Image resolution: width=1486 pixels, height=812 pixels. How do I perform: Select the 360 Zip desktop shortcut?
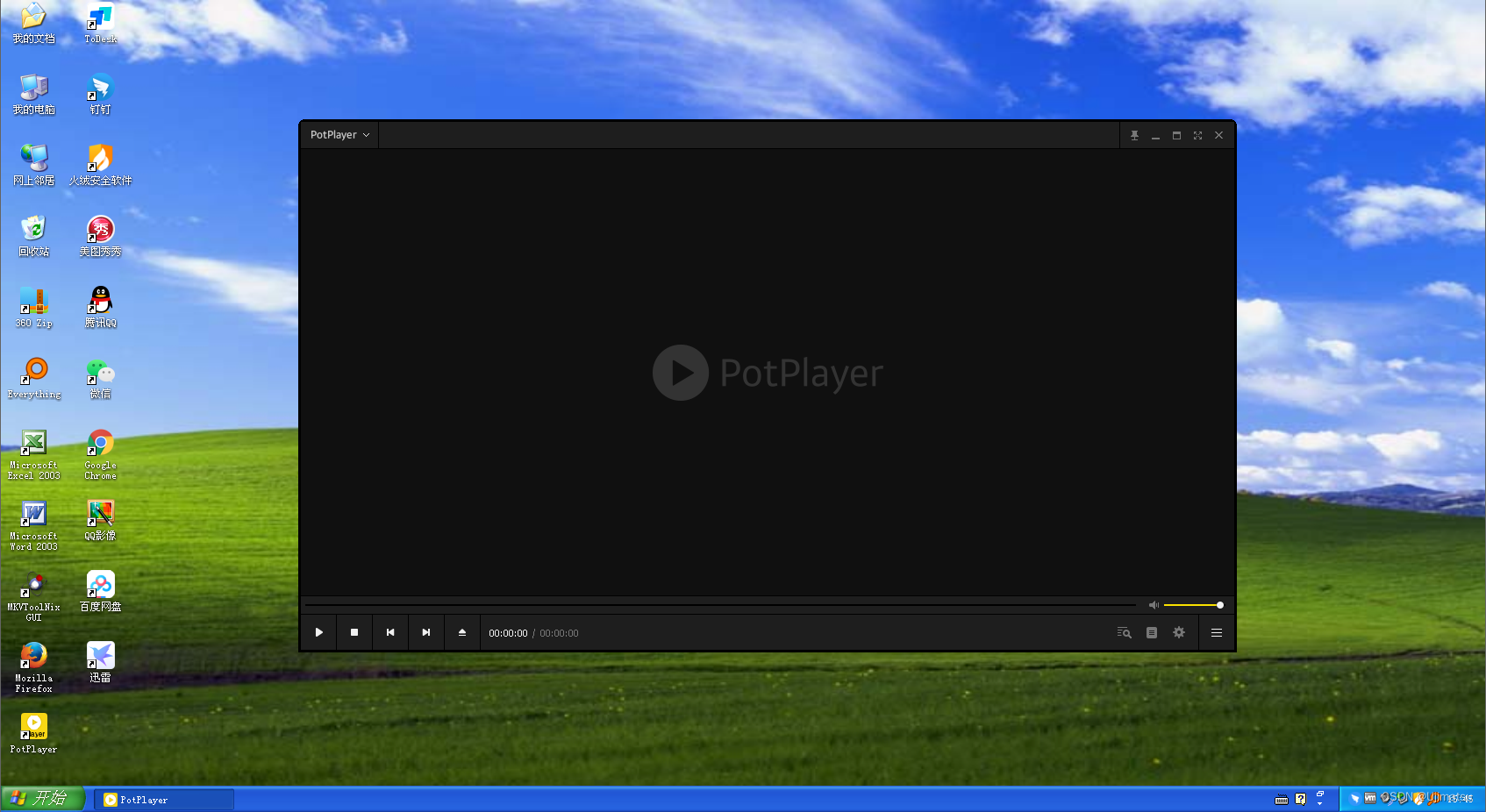[33, 308]
